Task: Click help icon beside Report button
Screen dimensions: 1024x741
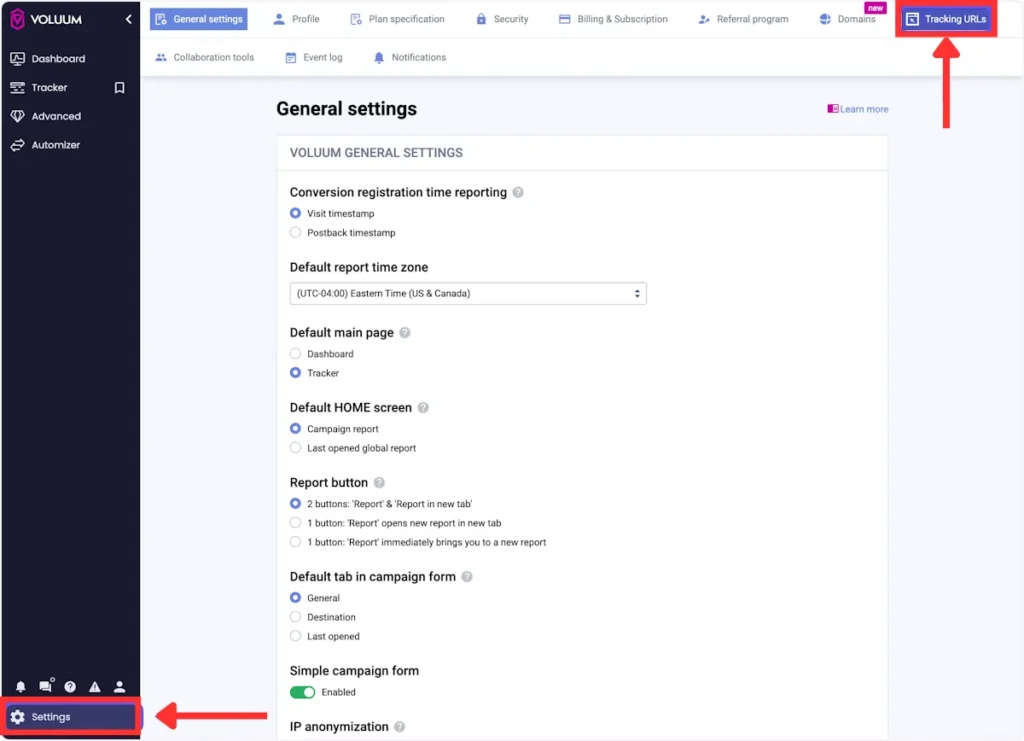Action: pyautogui.click(x=379, y=482)
